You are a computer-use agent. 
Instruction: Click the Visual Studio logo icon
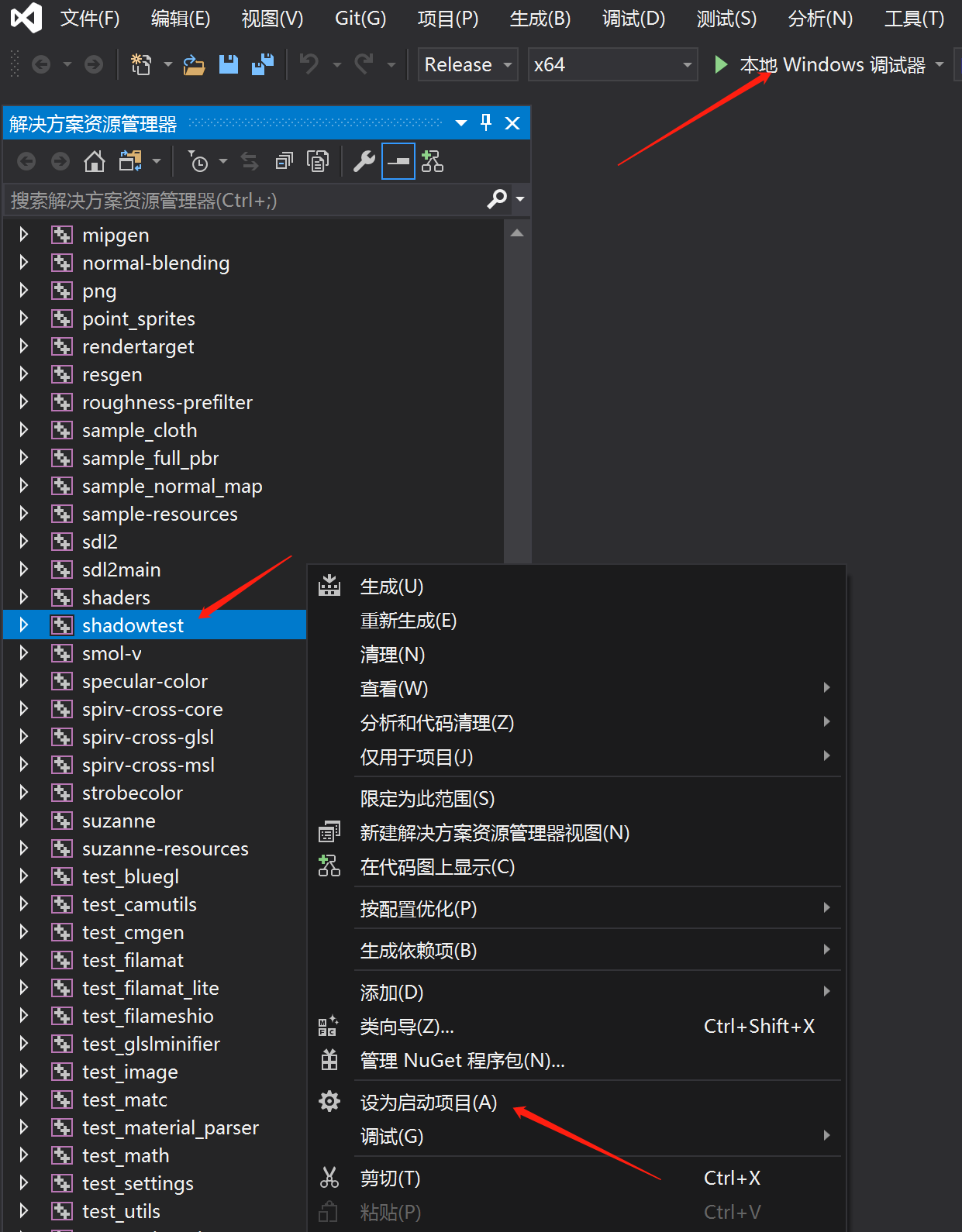click(x=26, y=17)
